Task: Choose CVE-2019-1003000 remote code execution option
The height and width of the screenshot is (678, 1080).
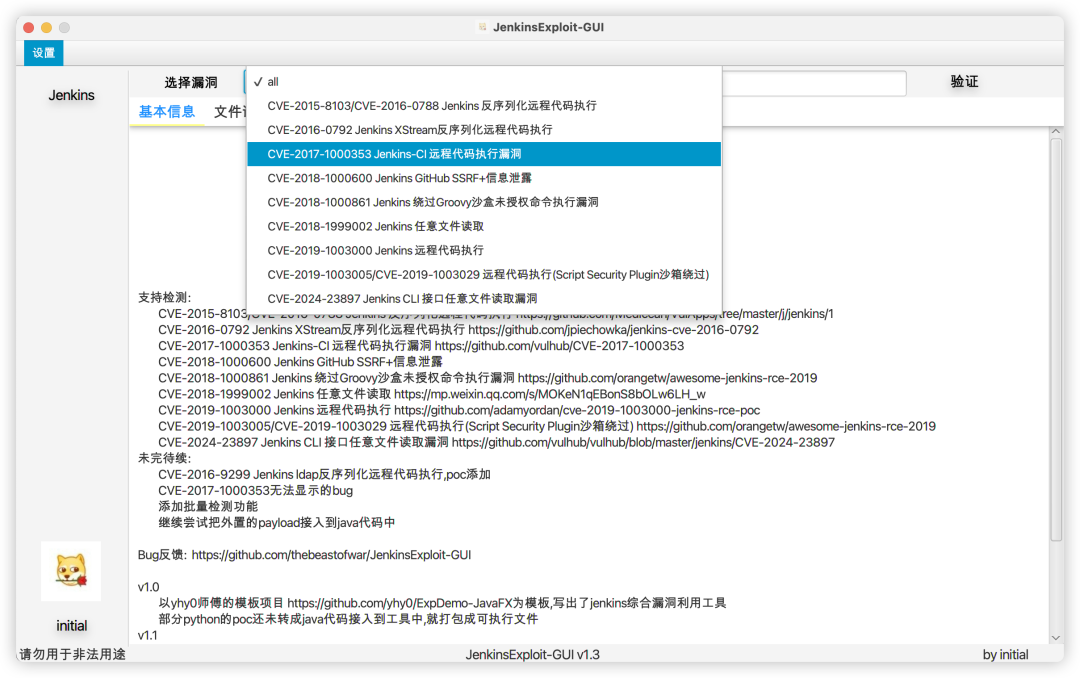Action: [484, 250]
